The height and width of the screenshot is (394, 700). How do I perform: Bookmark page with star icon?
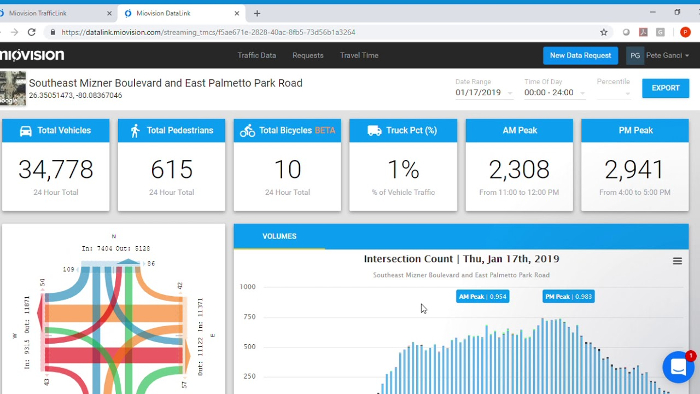pyautogui.click(x=604, y=32)
